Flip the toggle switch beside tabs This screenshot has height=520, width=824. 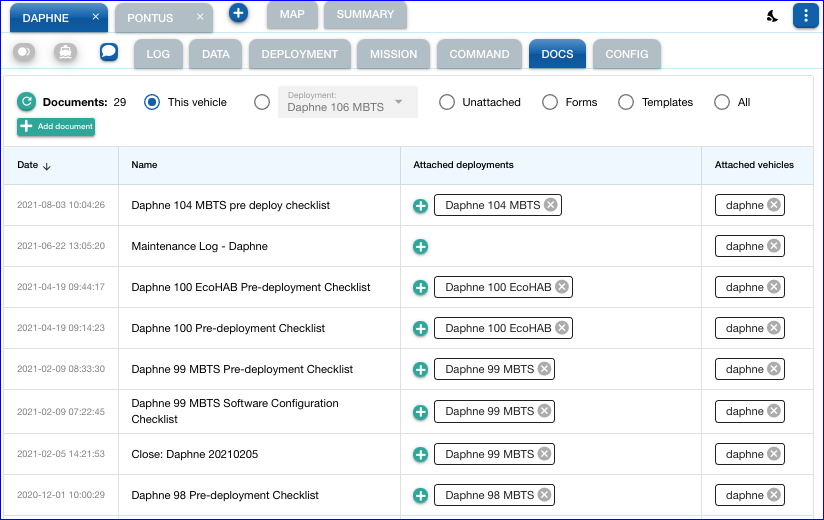(x=25, y=53)
